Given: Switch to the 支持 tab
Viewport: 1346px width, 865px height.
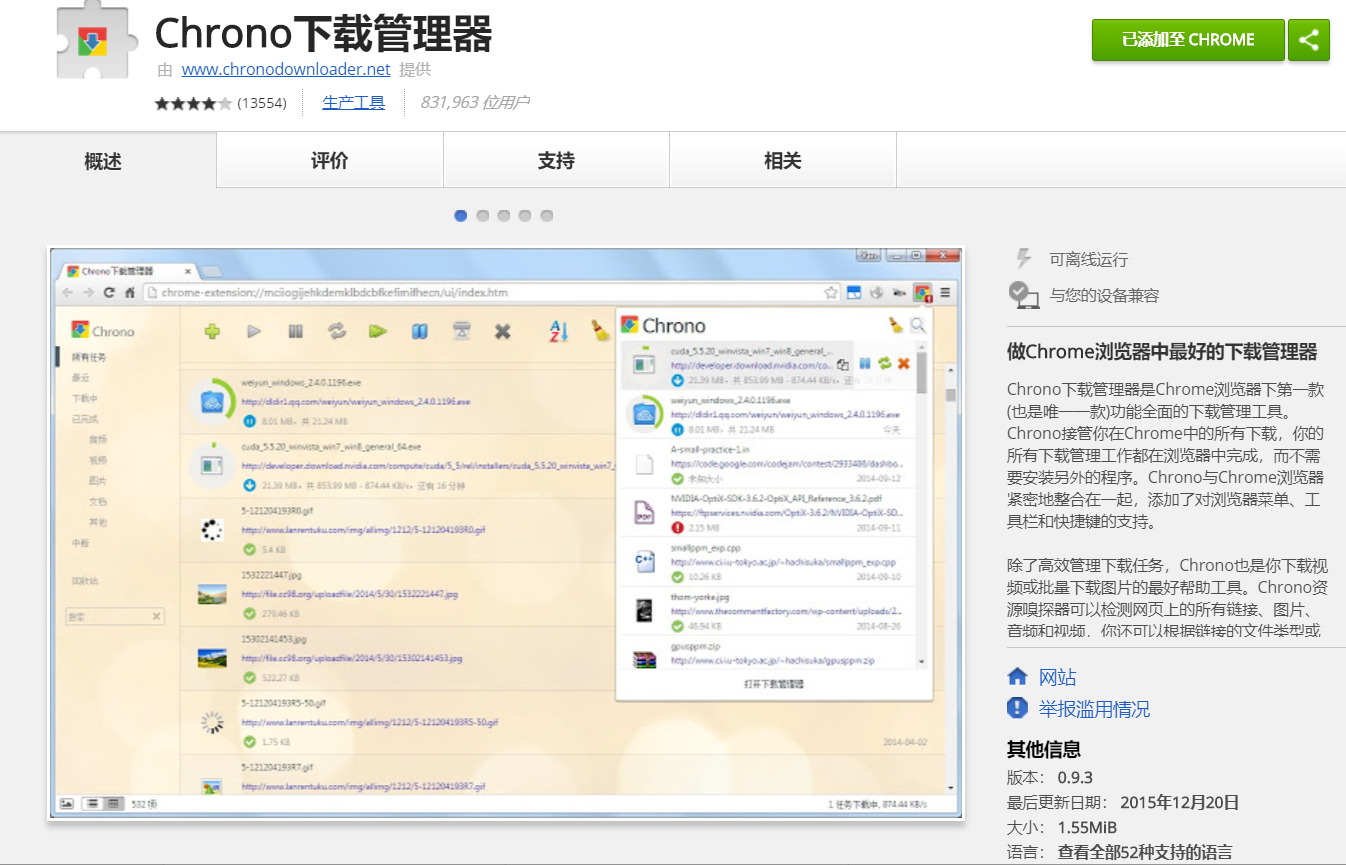Looking at the screenshot, I should [556, 160].
